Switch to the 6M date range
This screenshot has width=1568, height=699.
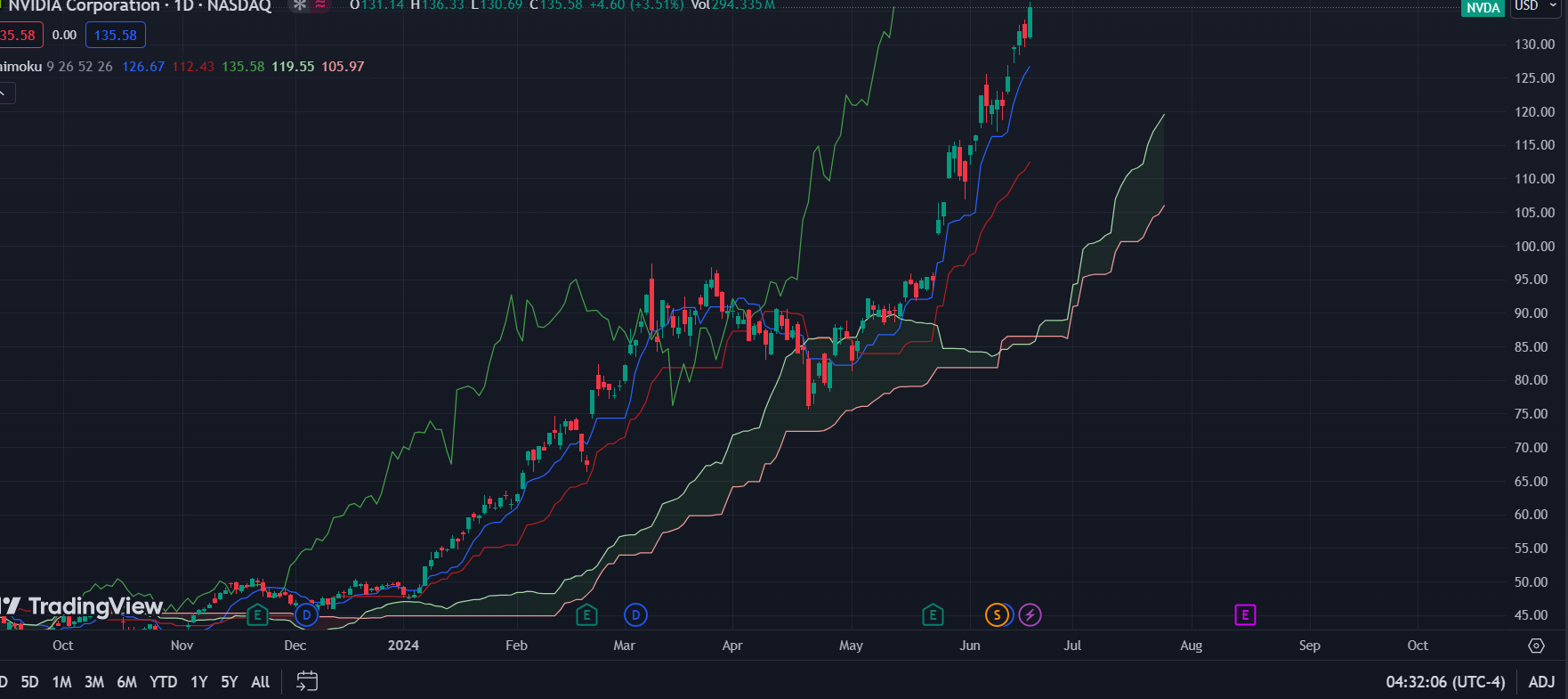[x=127, y=682]
